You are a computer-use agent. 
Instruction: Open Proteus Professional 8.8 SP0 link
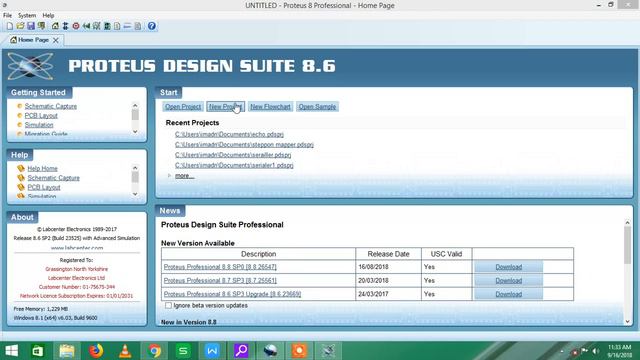pyautogui.click(x=220, y=267)
